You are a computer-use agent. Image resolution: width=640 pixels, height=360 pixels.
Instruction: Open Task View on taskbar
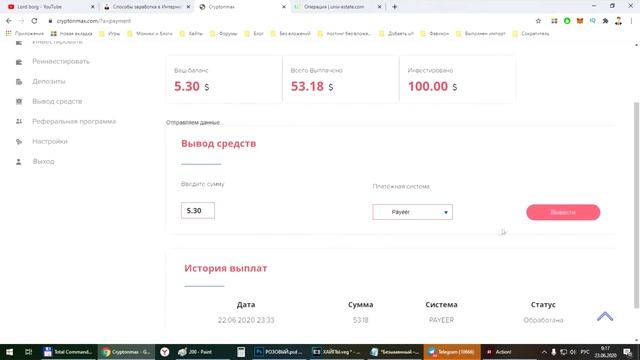coord(28,352)
